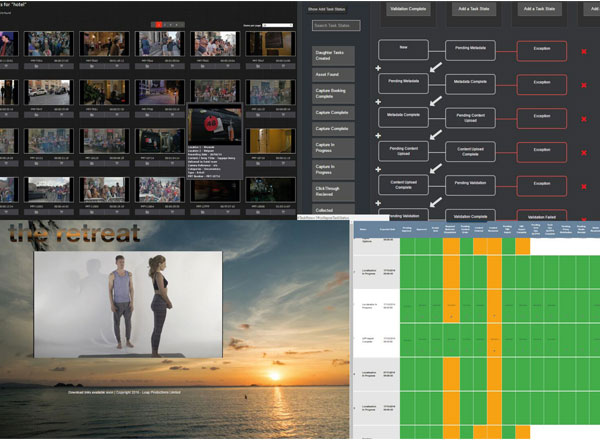Click the Show Add Task Status button

326,9
